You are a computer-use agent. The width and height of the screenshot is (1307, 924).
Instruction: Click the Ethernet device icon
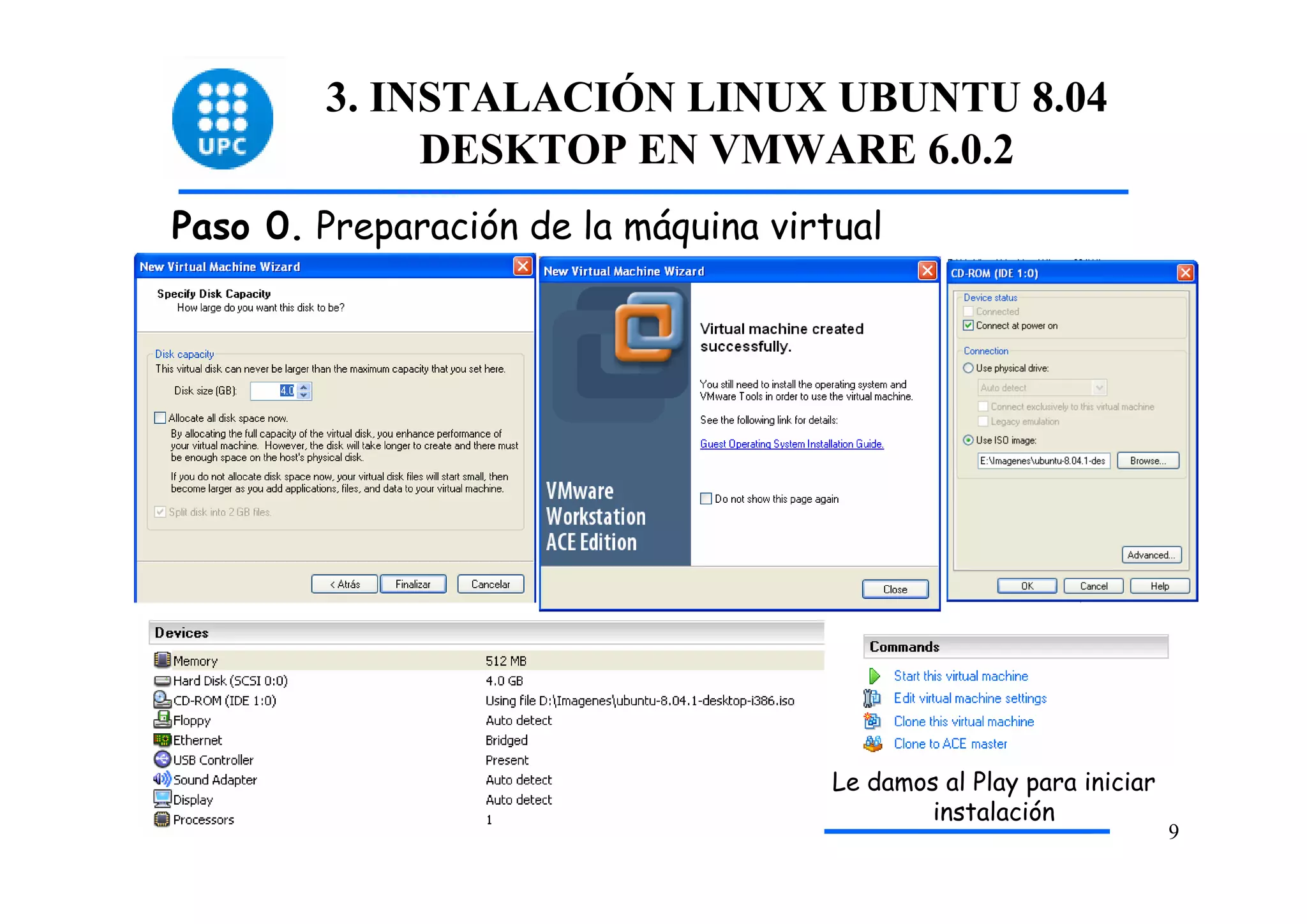pyautogui.click(x=162, y=740)
